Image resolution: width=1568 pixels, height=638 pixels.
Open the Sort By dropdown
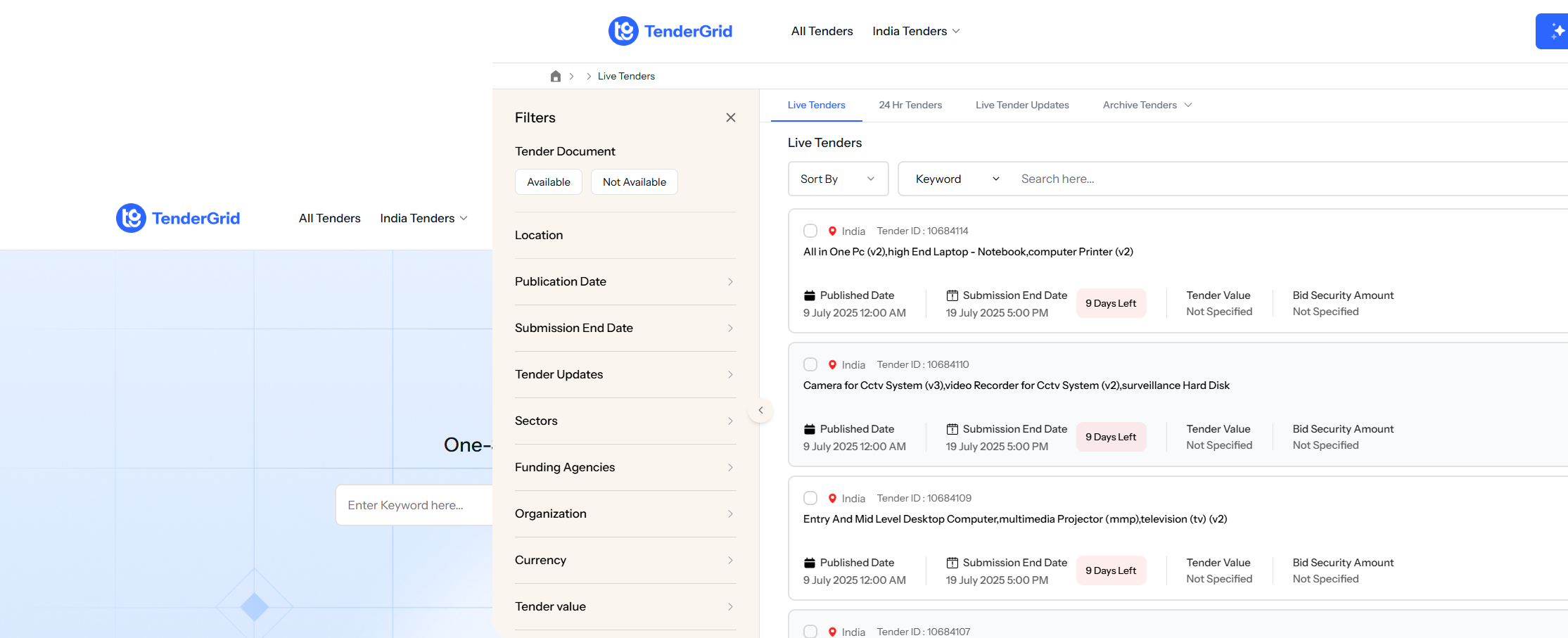pyautogui.click(x=837, y=179)
